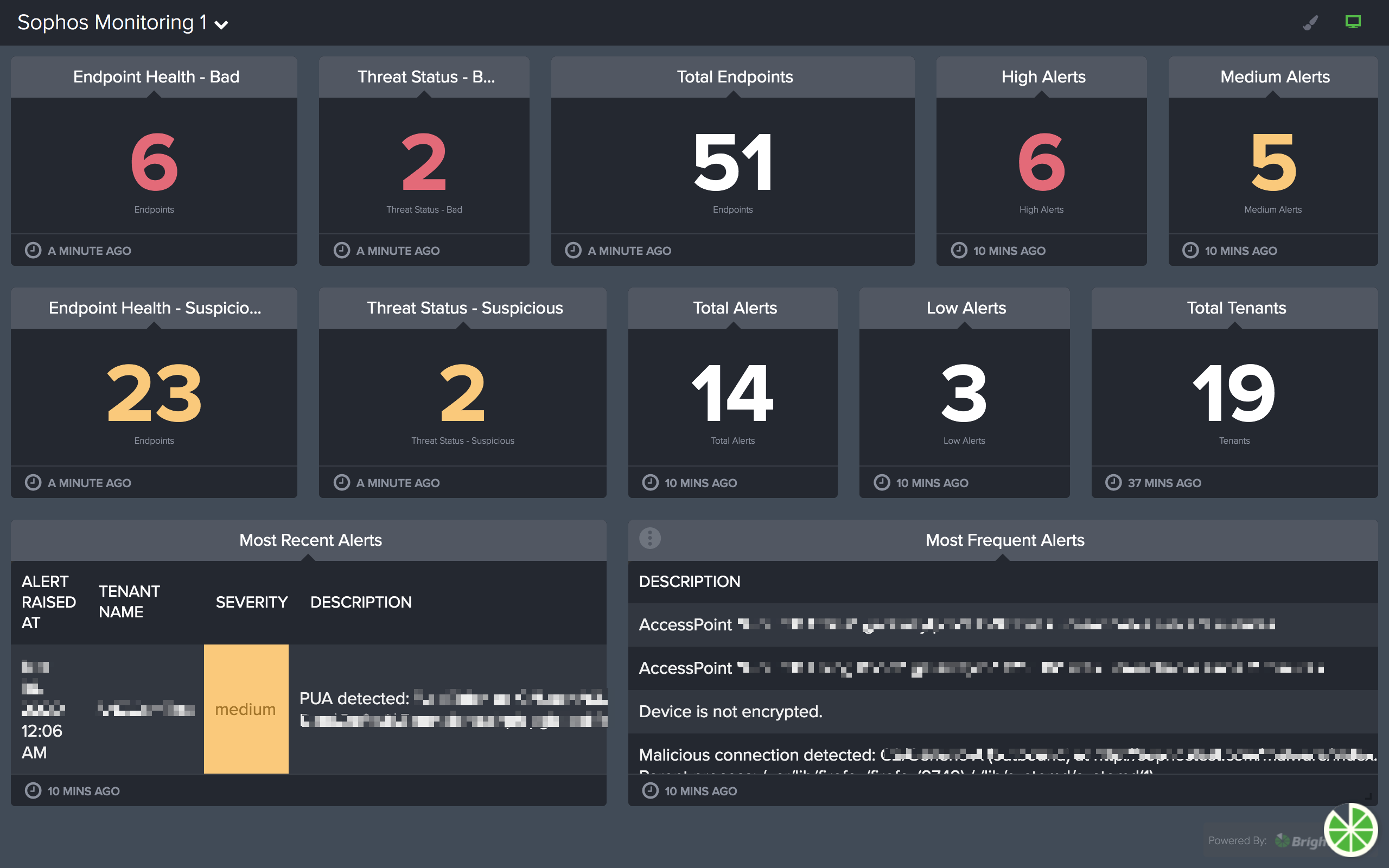Click the orange 2 Threat Status - Suspicious value
Screen dimensions: 1389x868
coord(463,393)
